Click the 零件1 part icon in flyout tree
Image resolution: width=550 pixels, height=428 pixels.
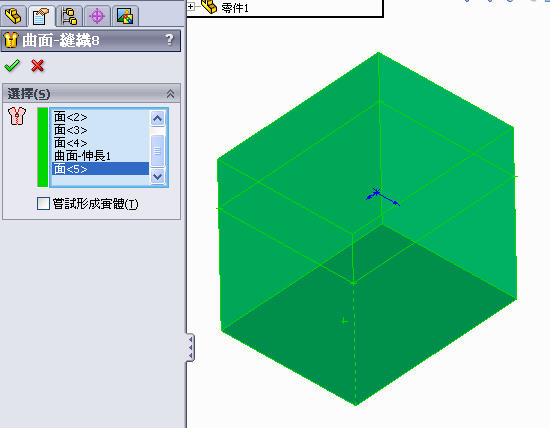pyautogui.click(x=209, y=6)
